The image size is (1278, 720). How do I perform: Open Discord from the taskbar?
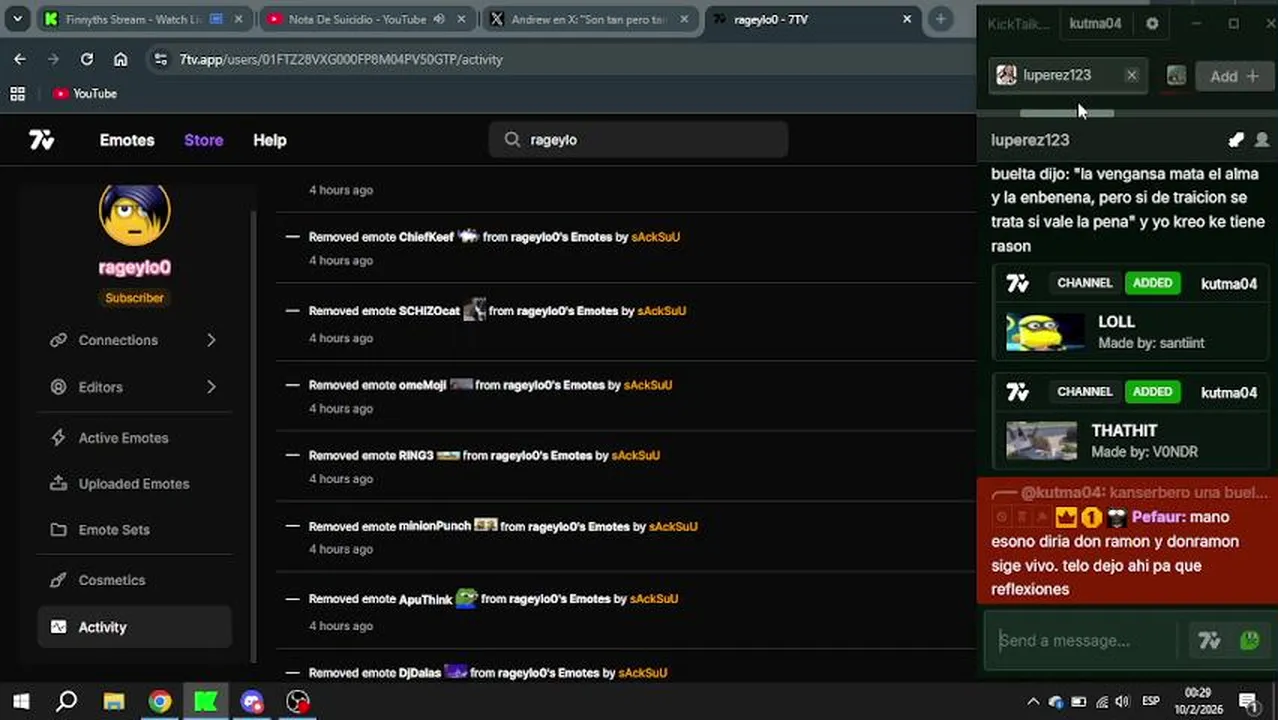252,701
